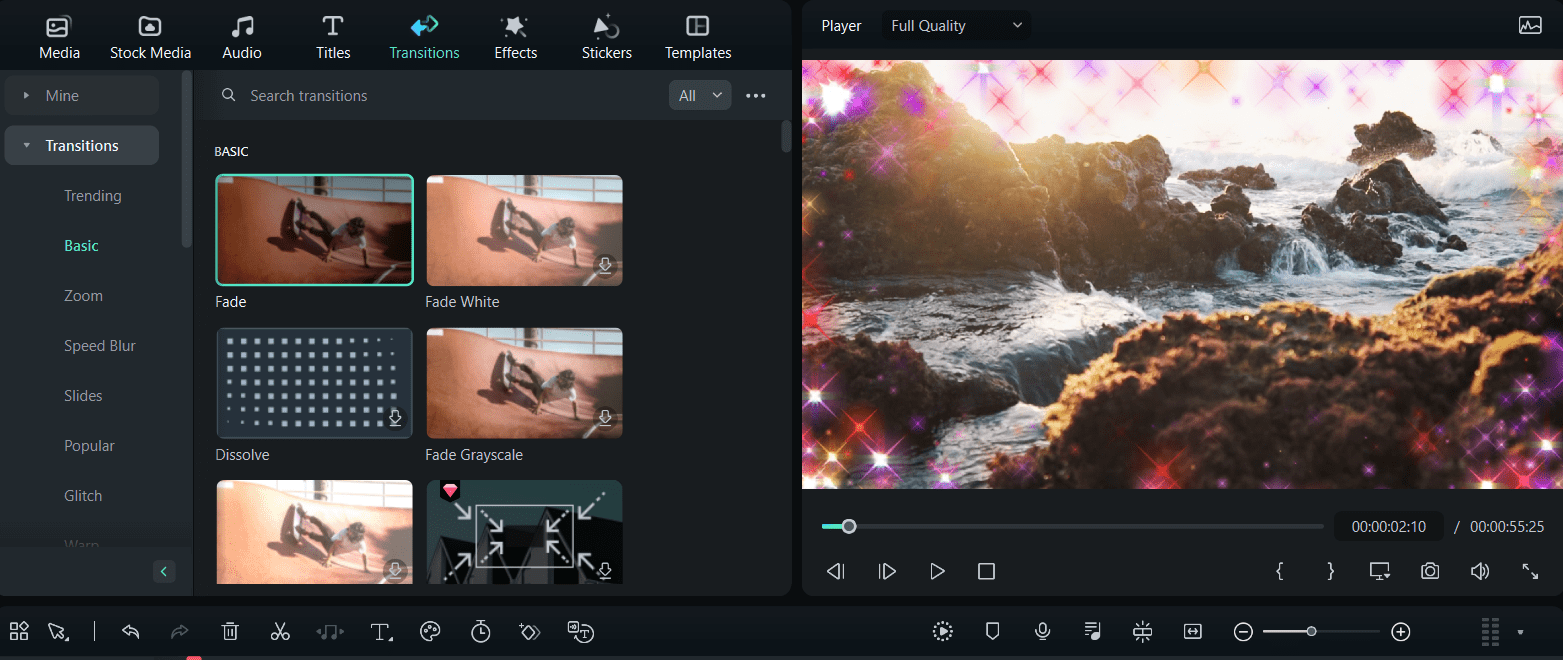Switch to the Stickers tab
1563x660 pixels.
click(x=606, y=36)
